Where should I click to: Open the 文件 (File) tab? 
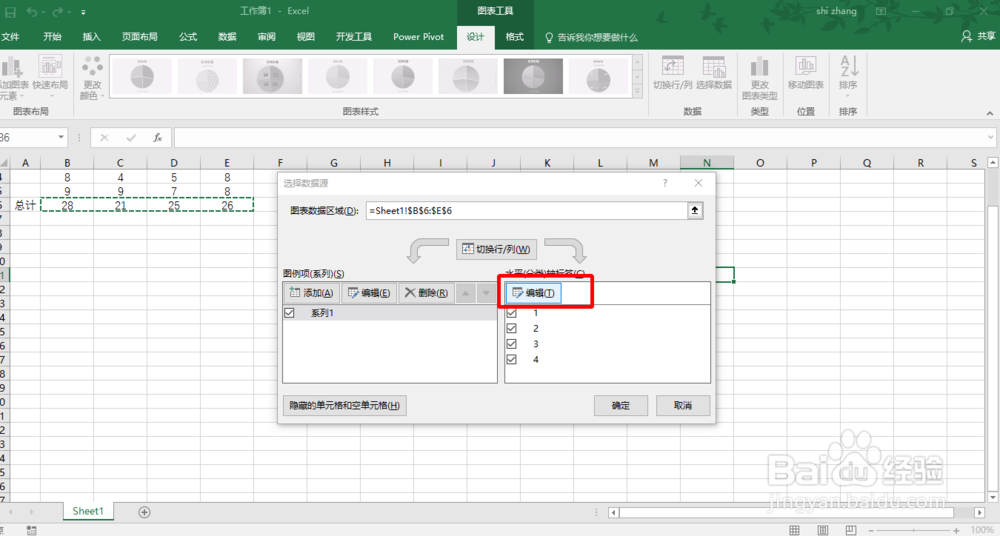pos(10,37)
